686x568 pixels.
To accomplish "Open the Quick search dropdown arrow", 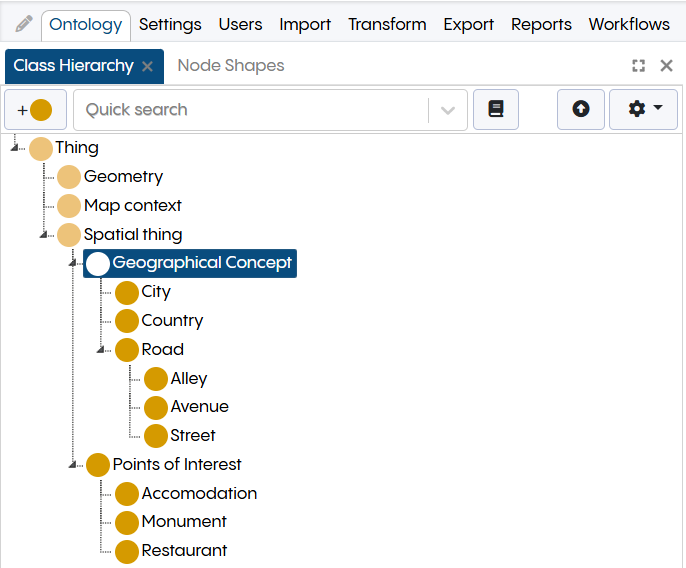I will (447, 110).
